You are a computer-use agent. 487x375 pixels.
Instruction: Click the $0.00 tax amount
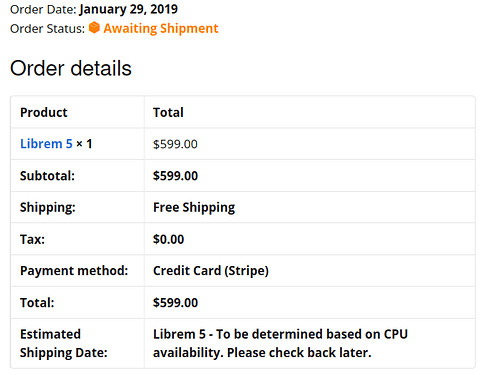click(x=168, y=239)
